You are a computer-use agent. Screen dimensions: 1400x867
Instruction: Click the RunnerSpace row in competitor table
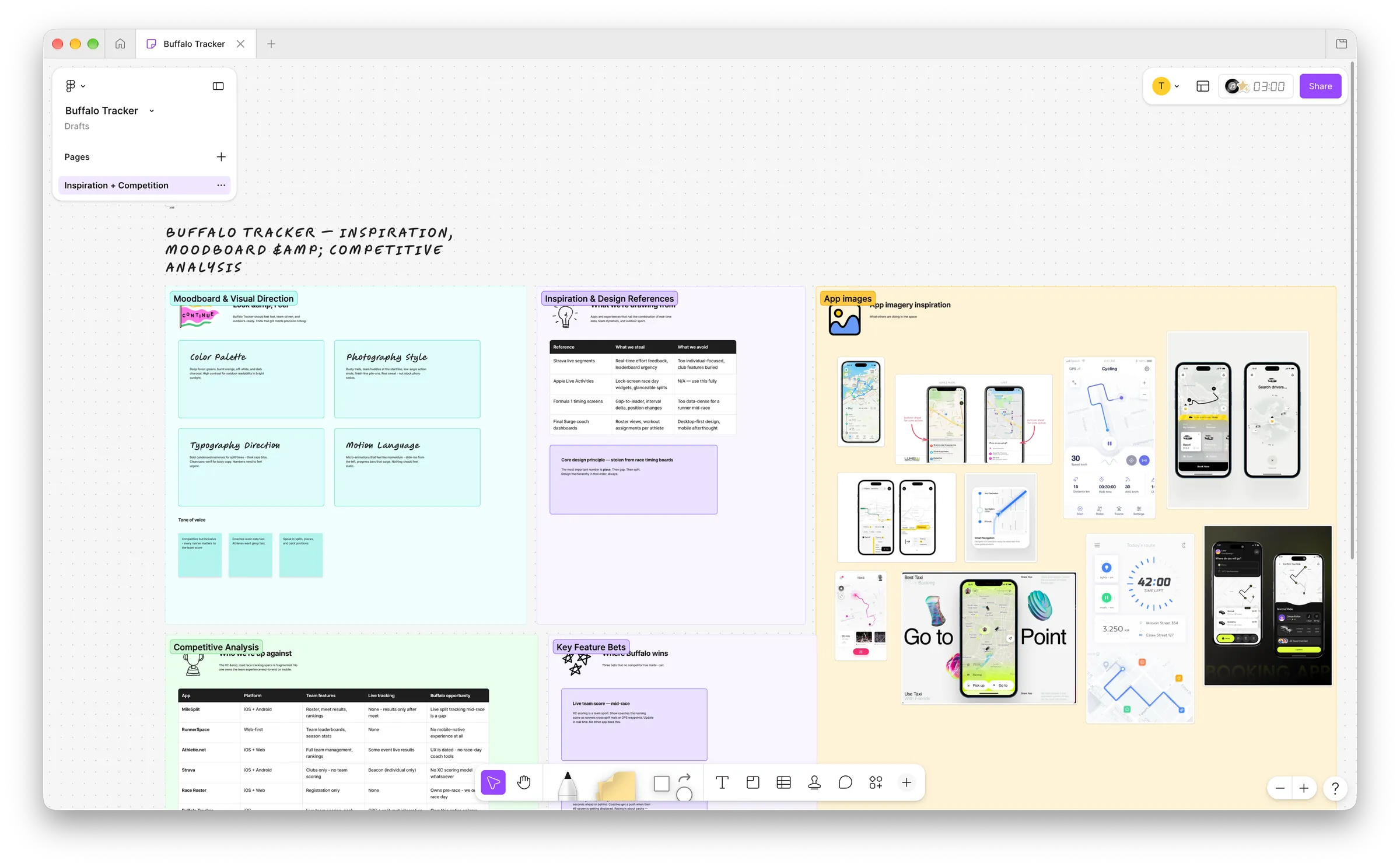(x=333, y=733)
